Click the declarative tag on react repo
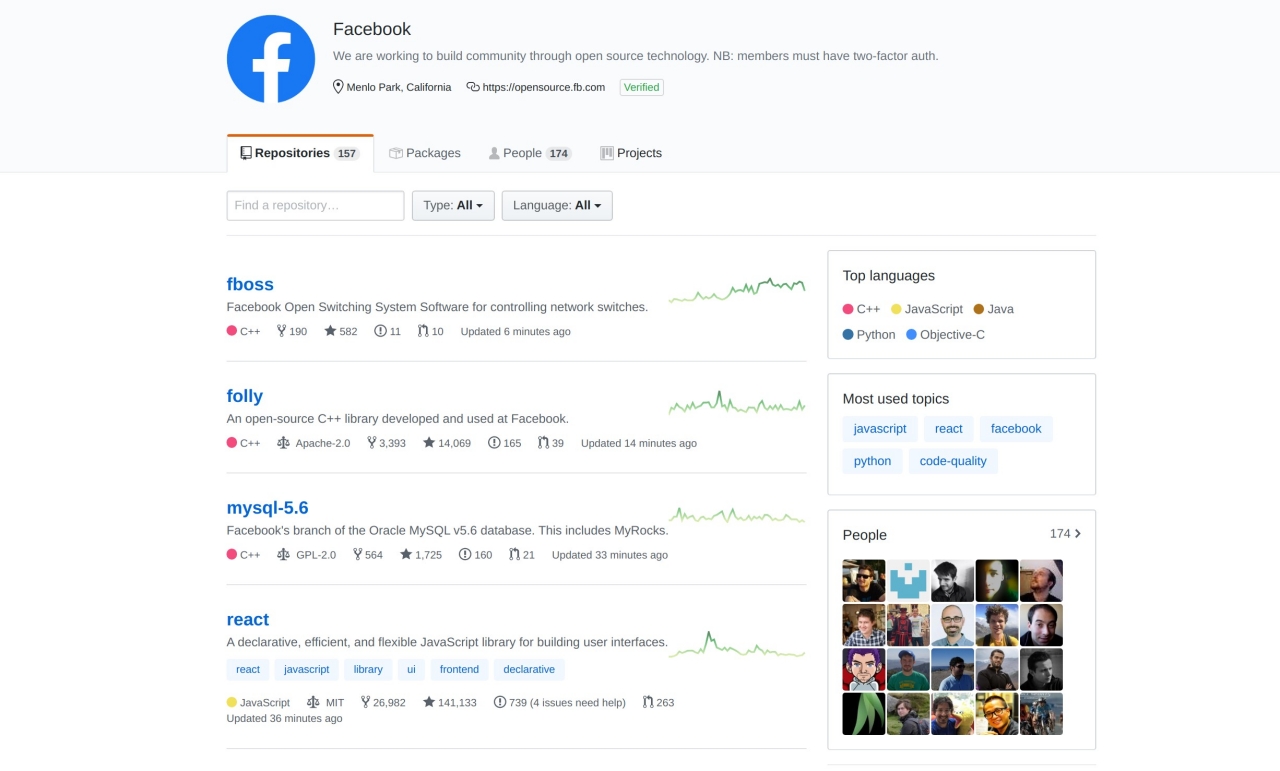The image size is (1280, 771). [x=529, y=670]
